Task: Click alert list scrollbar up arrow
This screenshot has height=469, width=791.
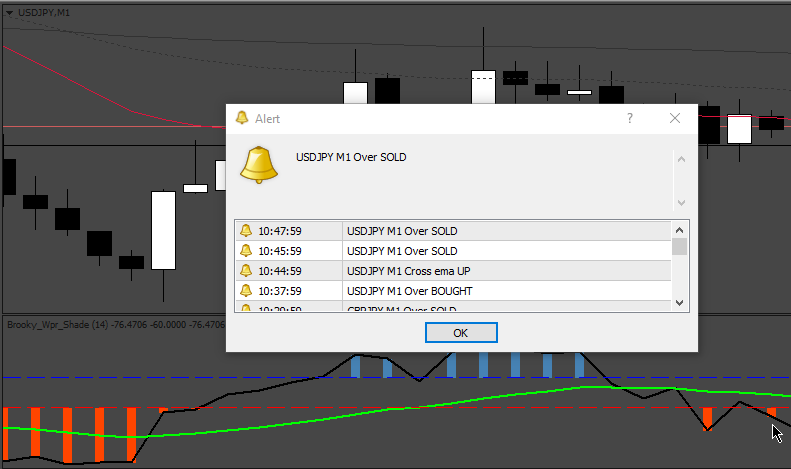Action: (680, 230)
